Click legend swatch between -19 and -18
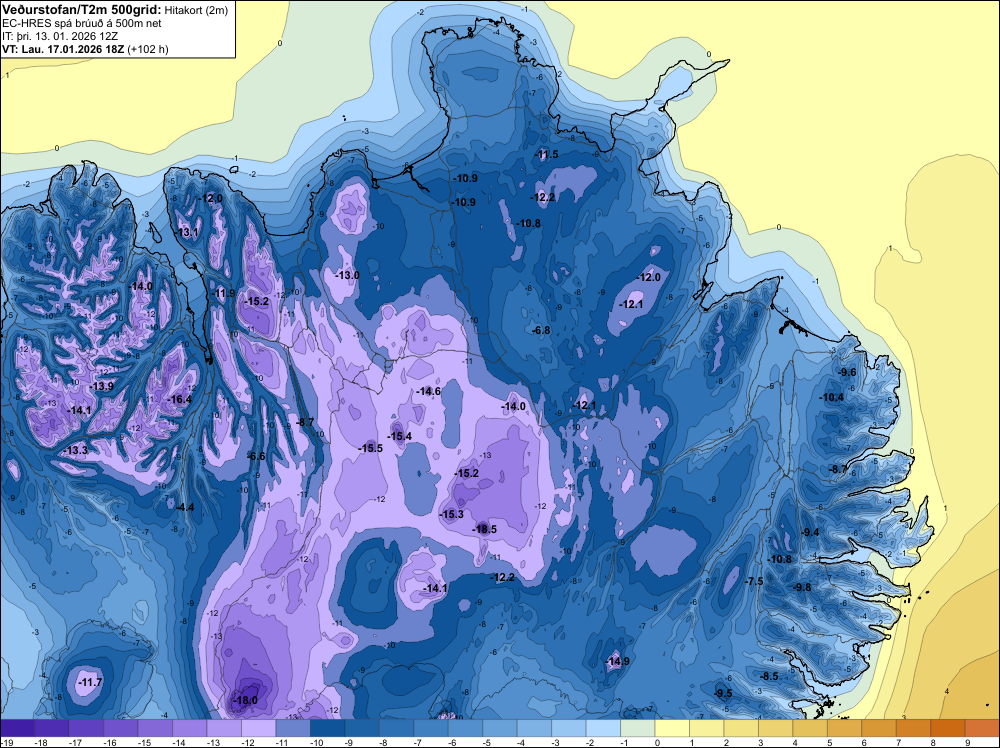The image size is (1000, 748). [x=17, y=728]
